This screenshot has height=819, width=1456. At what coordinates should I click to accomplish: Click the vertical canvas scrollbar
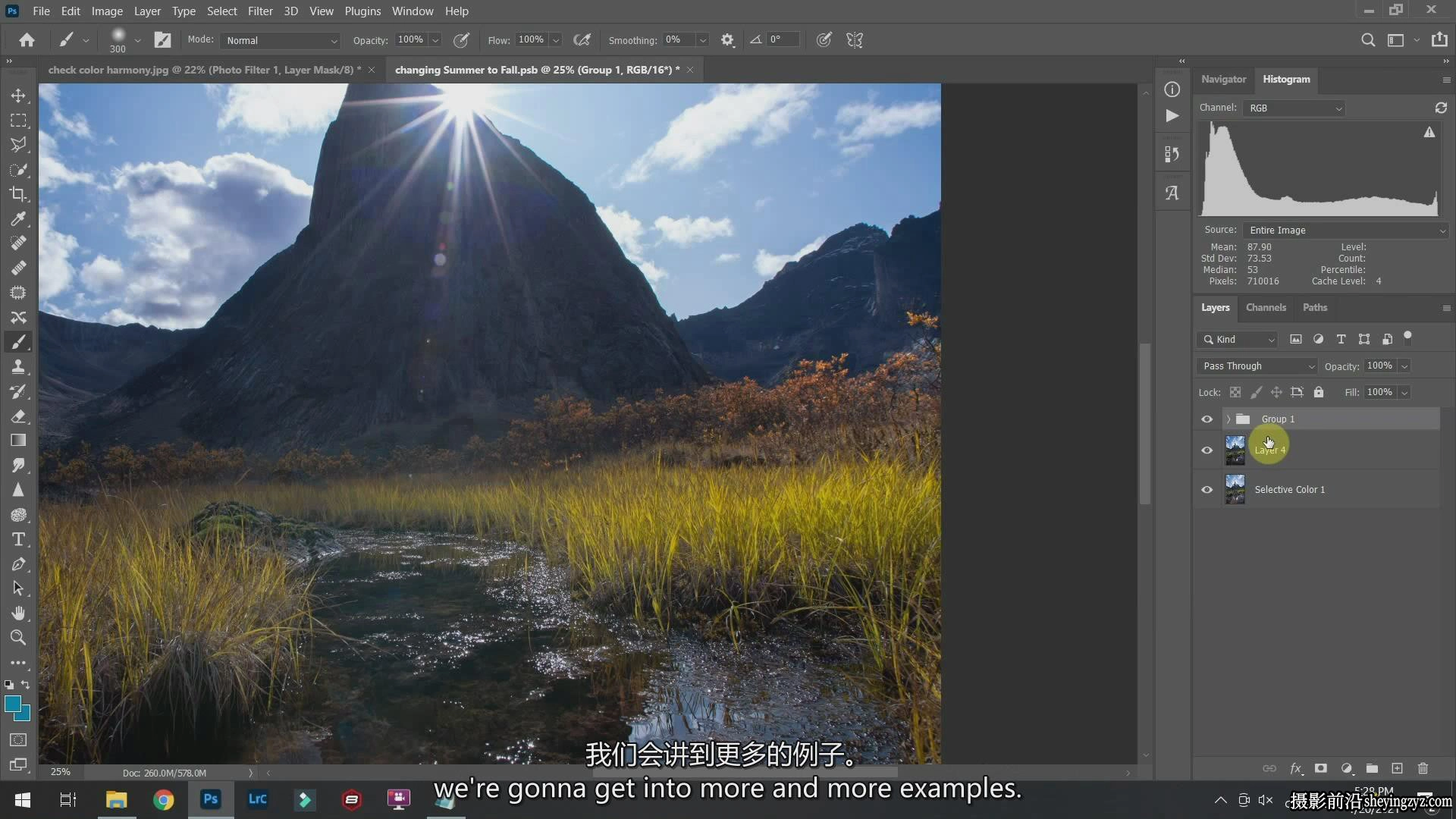coord(1145,423)
